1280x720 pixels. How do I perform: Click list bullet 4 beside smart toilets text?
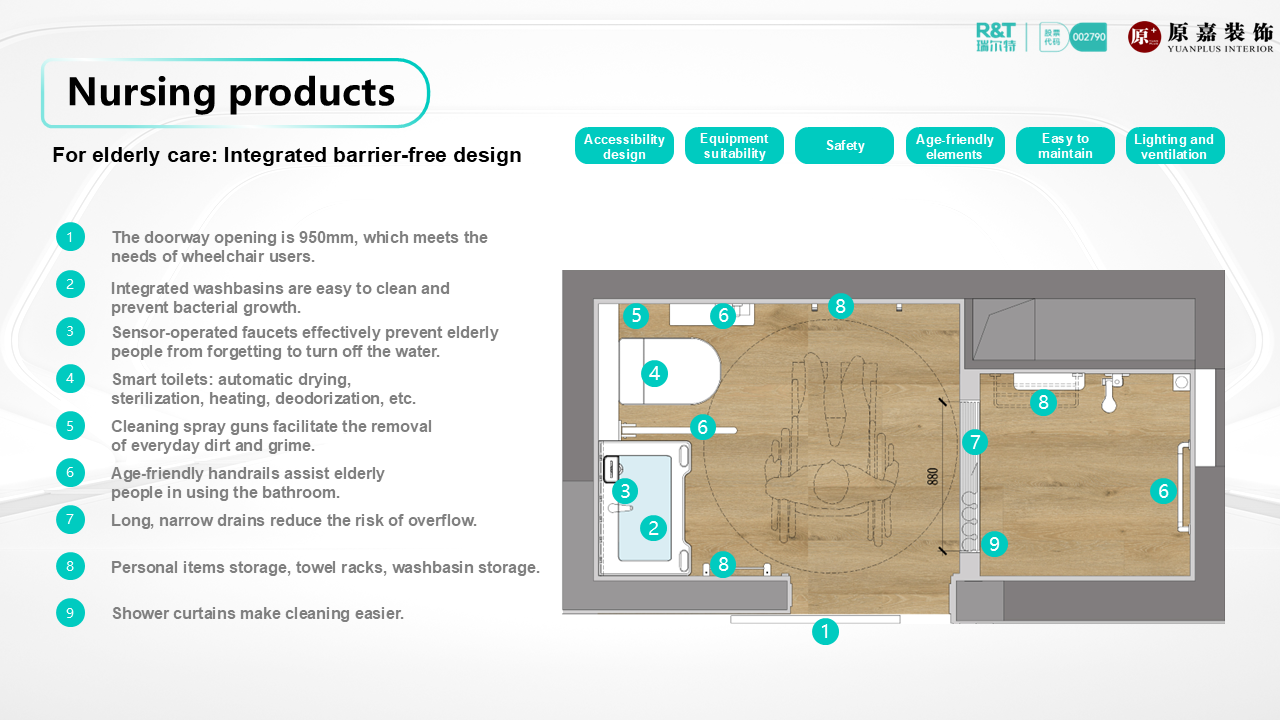[x=70, y=378]
